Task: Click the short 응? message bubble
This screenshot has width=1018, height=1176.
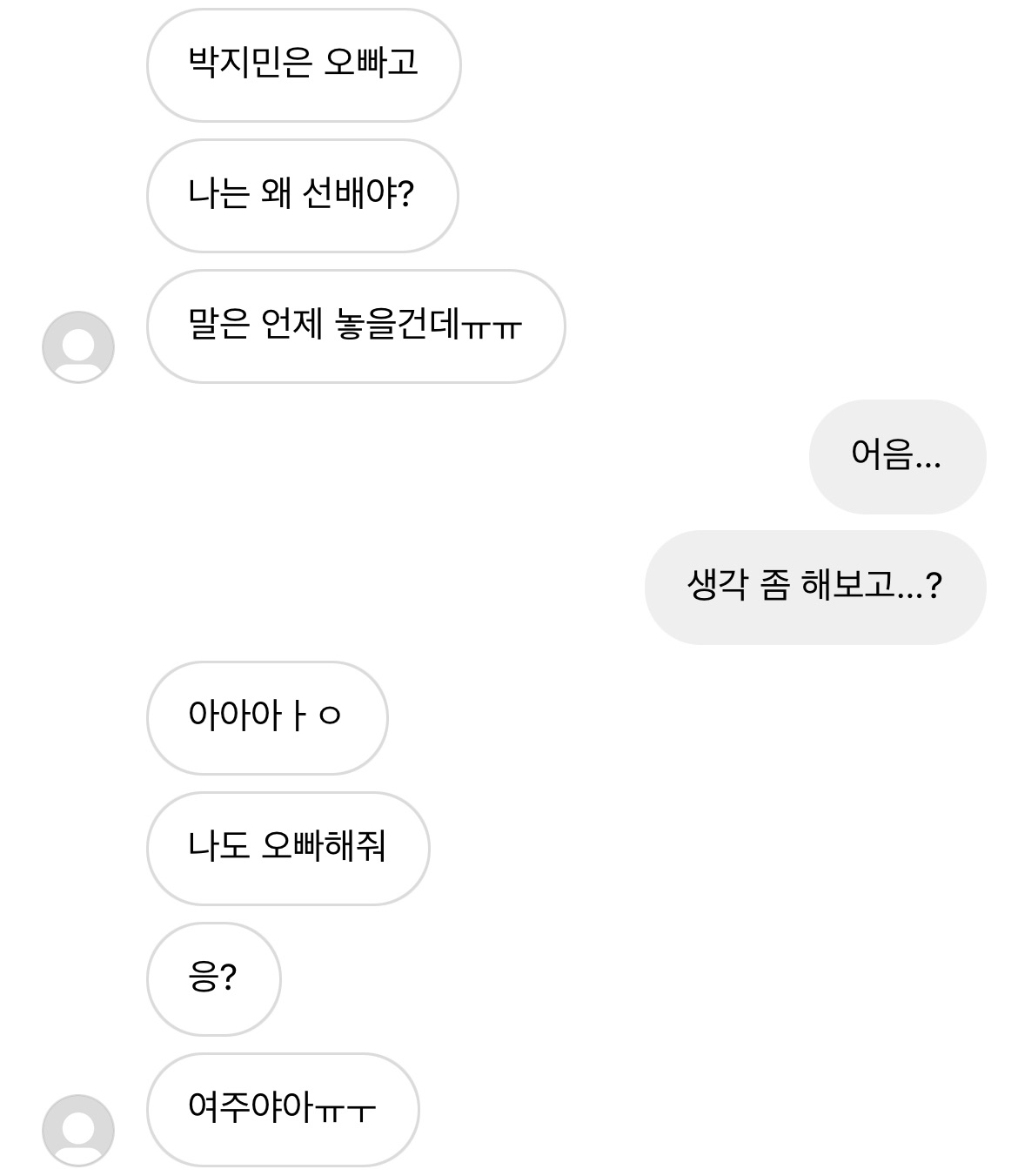Action: click(x=213, y=978)
